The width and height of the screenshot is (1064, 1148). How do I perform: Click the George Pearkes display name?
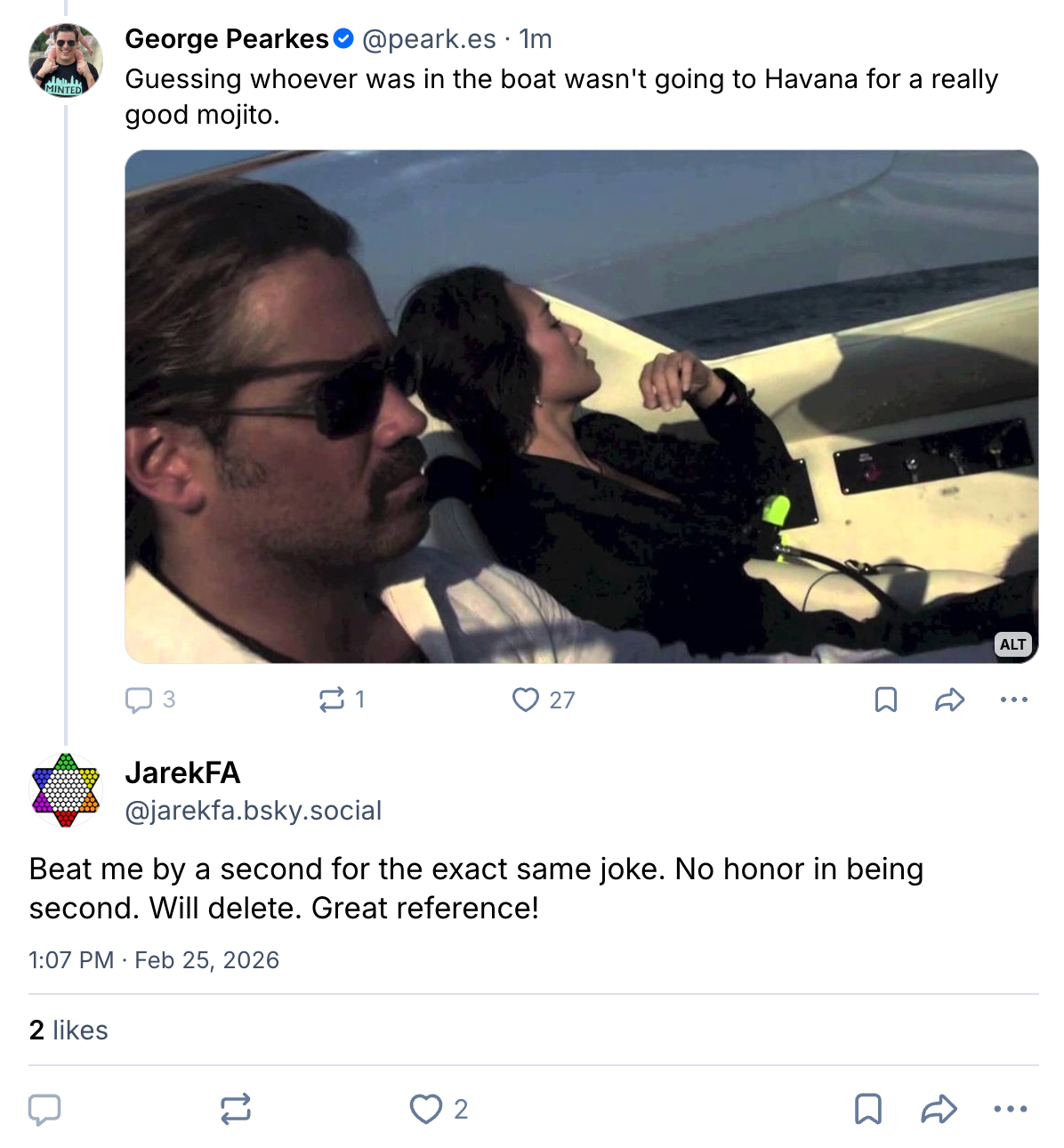[227, 39]
